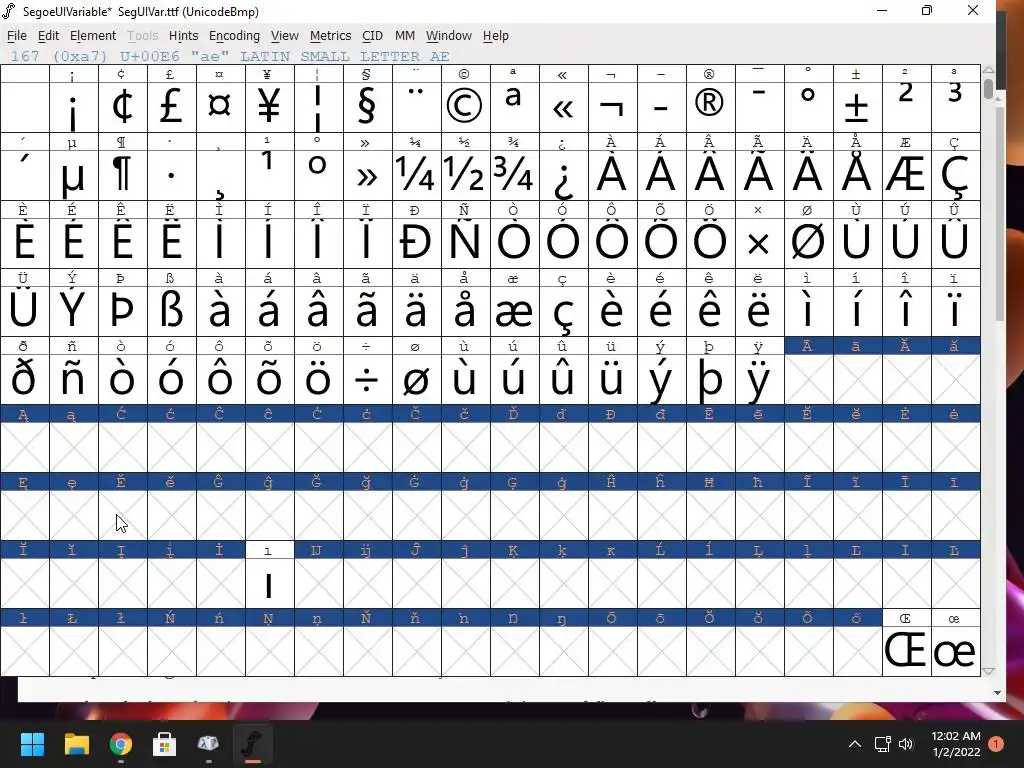Open the Encoding menu
The height and width of the screenshot is (768, 1024).
[x=234, y=35]
